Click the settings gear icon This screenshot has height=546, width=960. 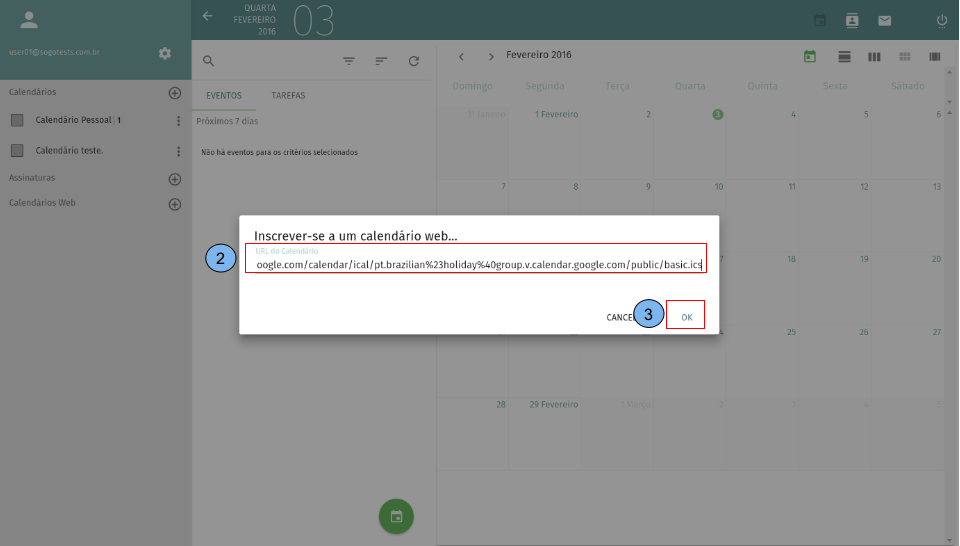[165, 53]
